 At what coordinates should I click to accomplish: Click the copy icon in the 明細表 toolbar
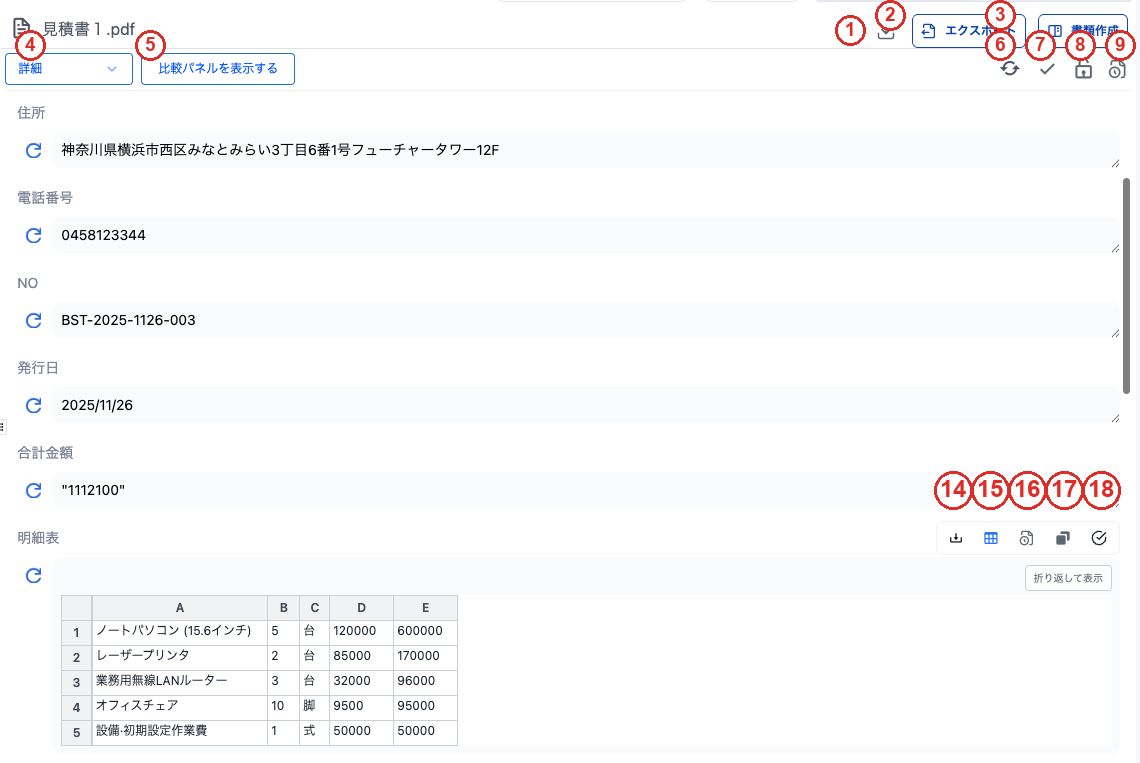[x=1062, y=538]
